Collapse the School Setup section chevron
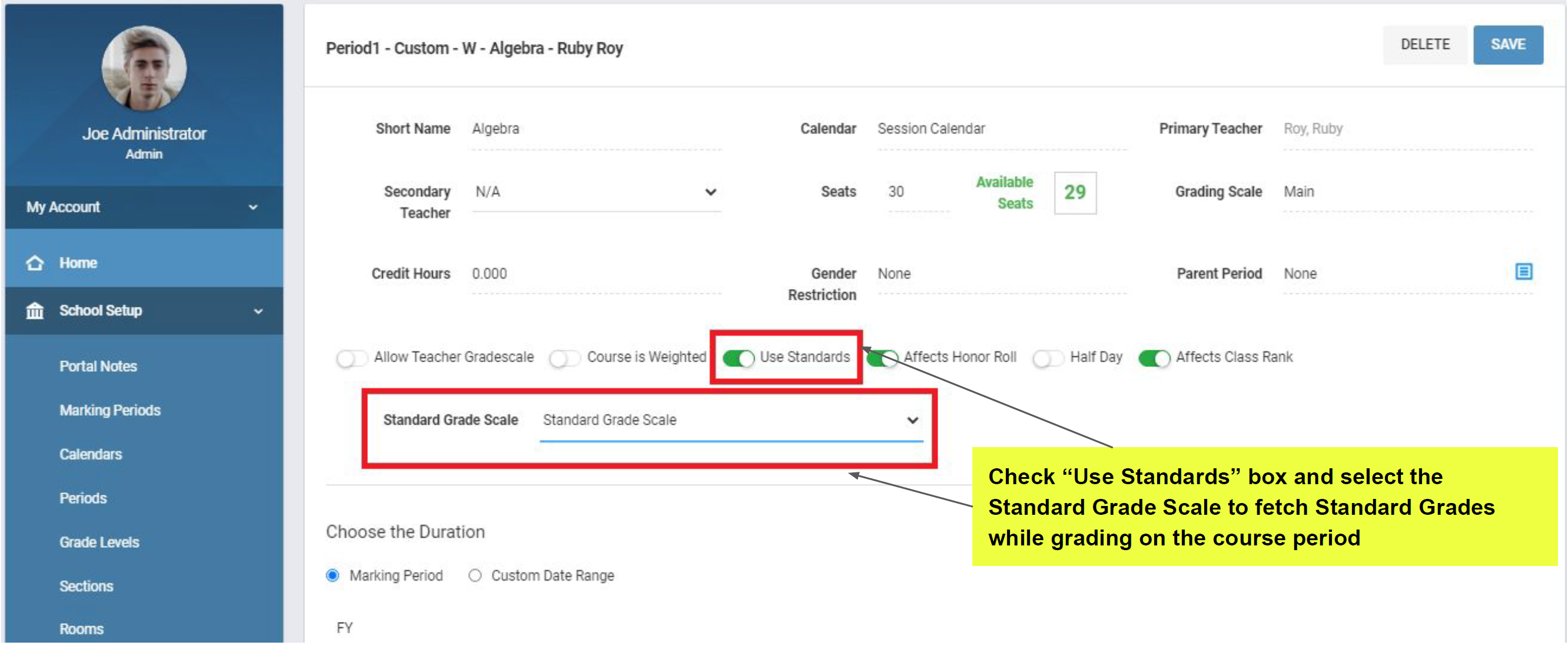This screenshot has width=1568, height=655. pyautogui.click(x=258, y=312)
